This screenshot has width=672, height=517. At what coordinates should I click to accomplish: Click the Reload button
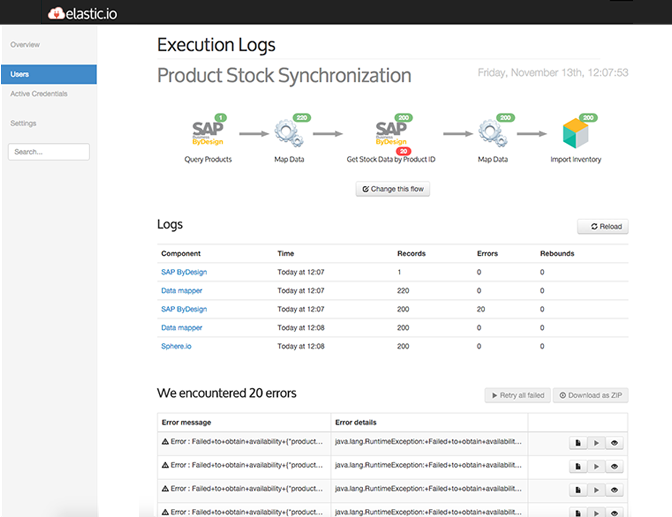click(603, 226)
